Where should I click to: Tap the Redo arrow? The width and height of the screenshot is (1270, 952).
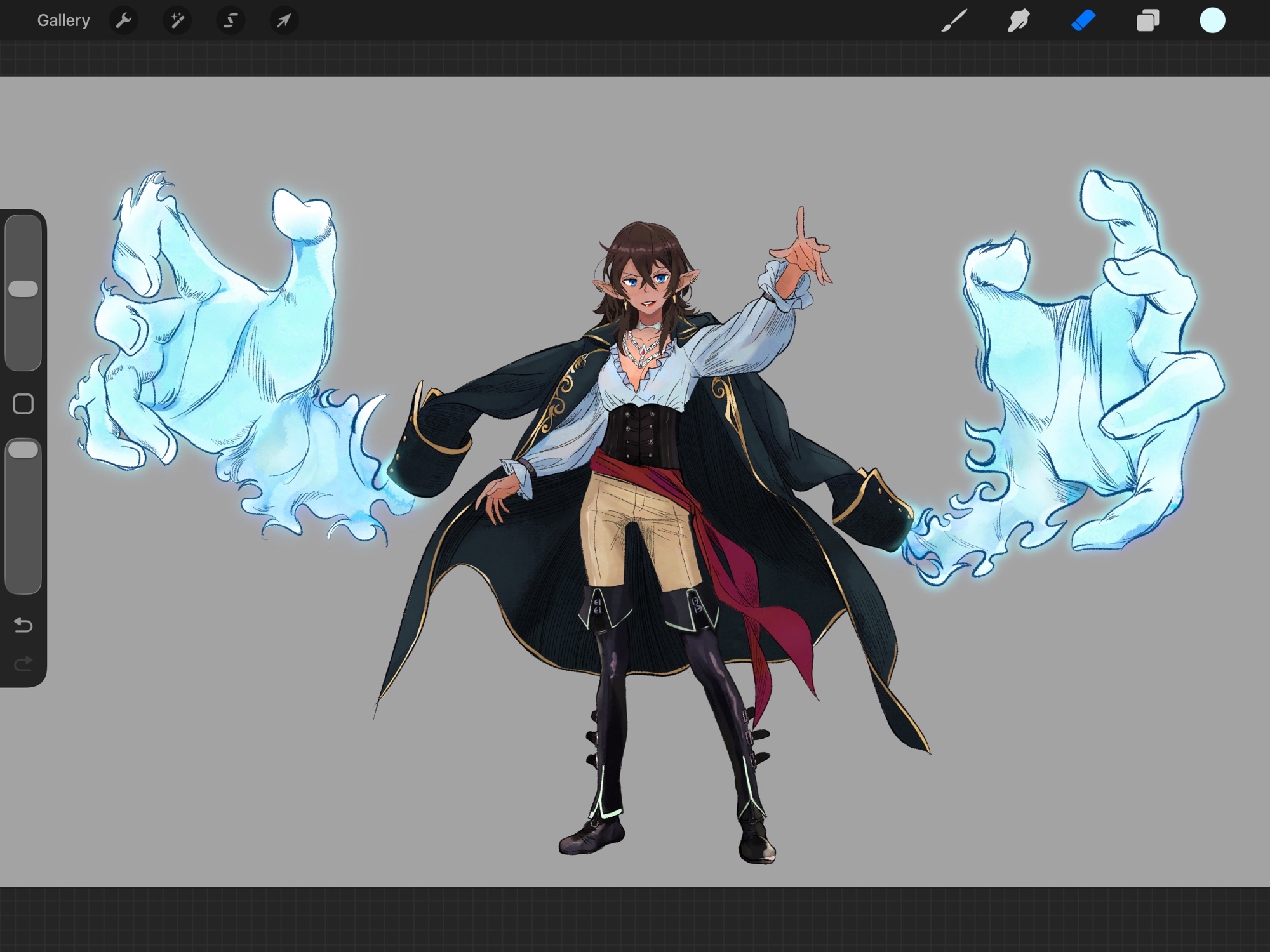pyautogui.click(x=23, y=664)
